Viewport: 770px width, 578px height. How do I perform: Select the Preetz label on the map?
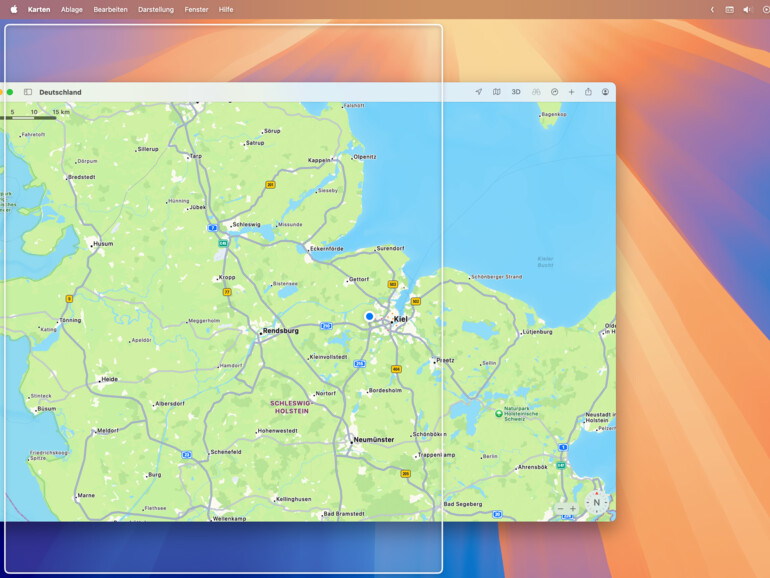tap(445, 360)
